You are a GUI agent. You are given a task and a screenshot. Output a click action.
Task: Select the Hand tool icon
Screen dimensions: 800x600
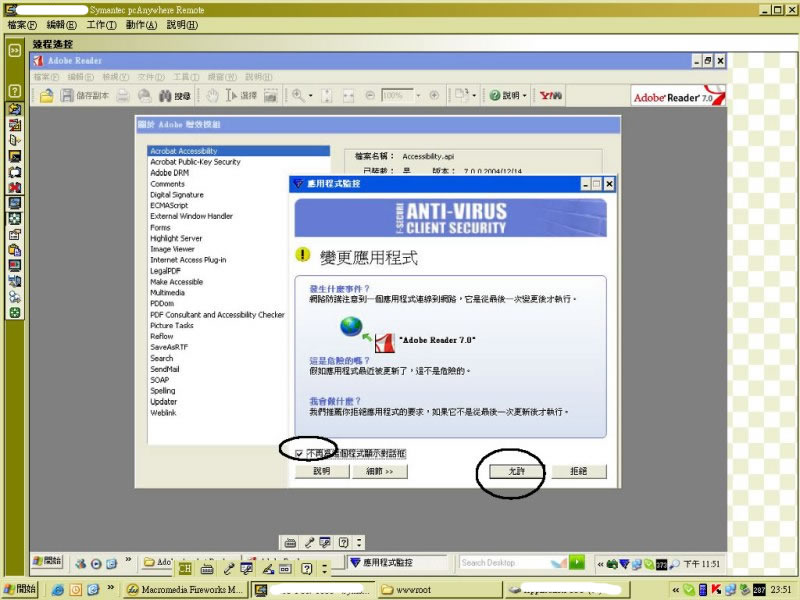tap(212, 95)
